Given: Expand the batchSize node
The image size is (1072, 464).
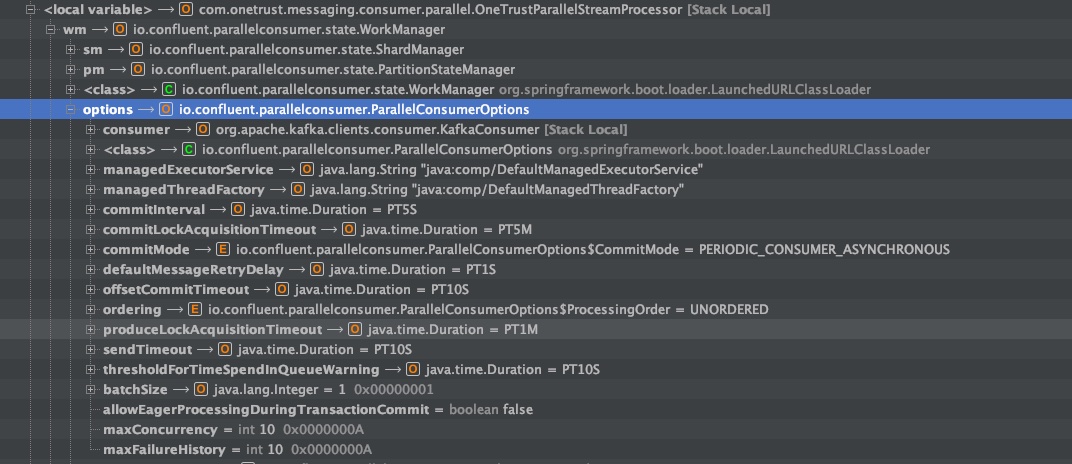Looking at the screenshot, I should [x=90, y=390].
